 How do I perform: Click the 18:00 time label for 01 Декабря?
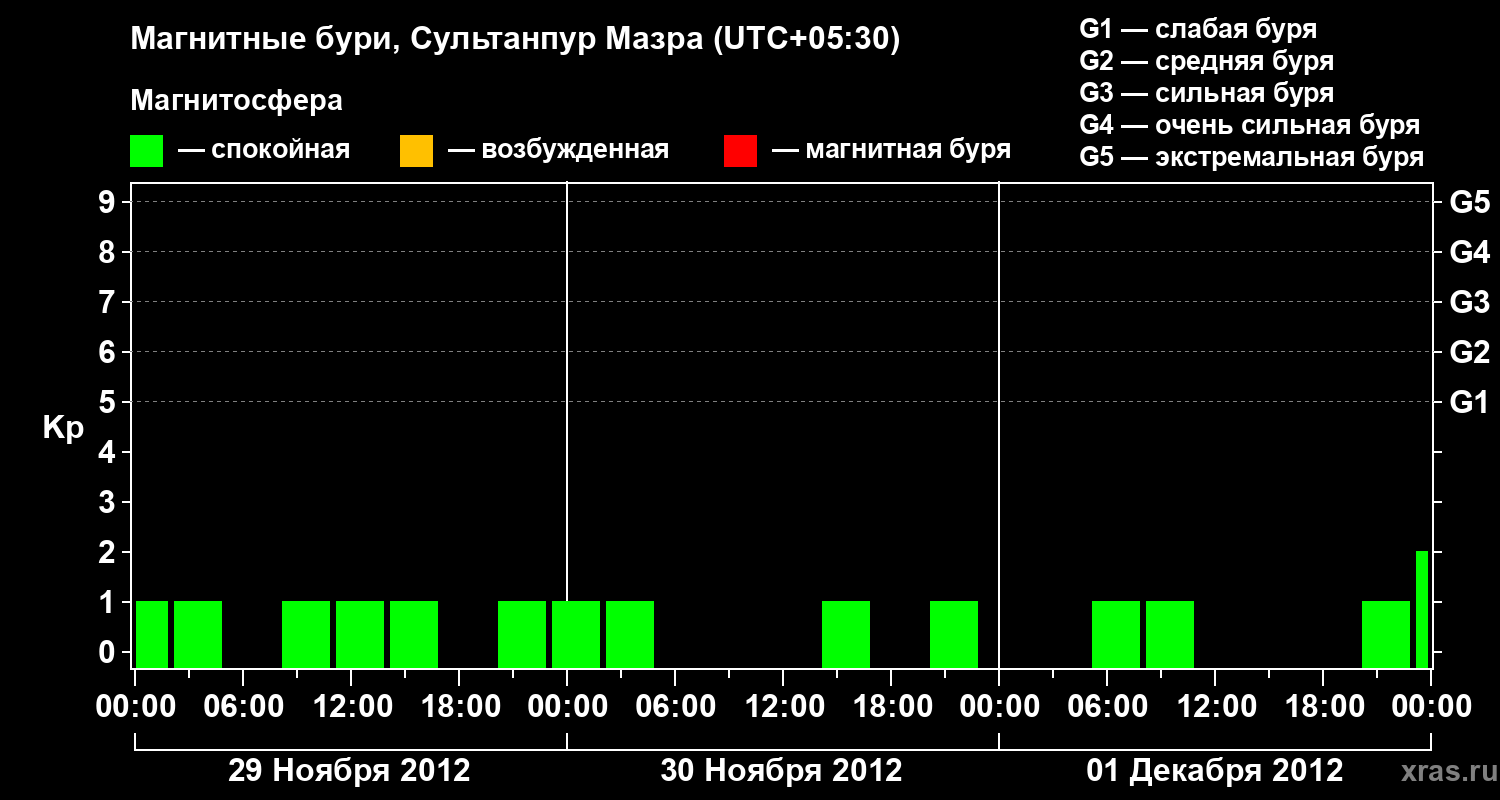click(x=1323, y=706)
